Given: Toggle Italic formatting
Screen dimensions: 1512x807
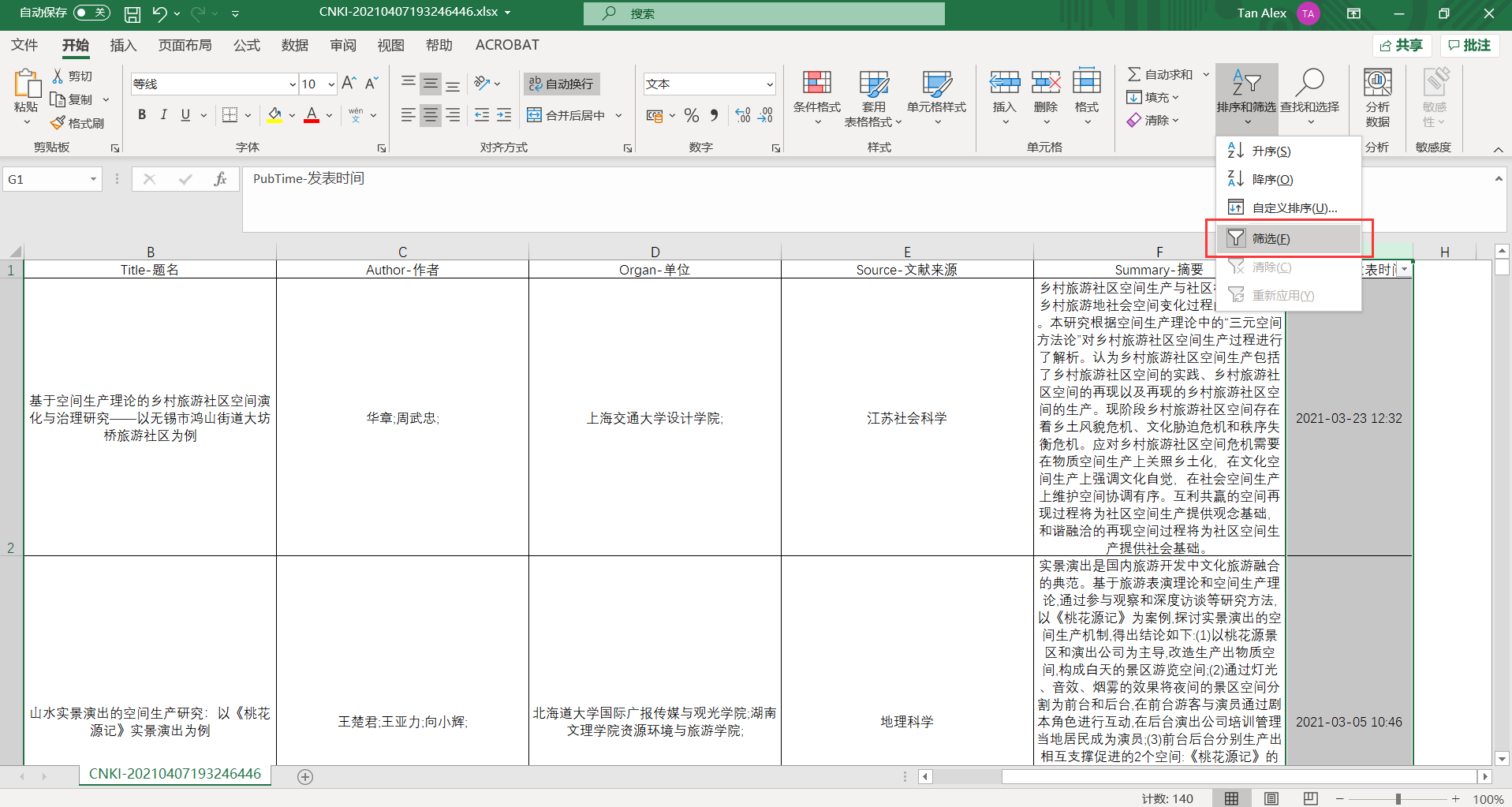Looking at the screenshot, I should pos(163,115).
